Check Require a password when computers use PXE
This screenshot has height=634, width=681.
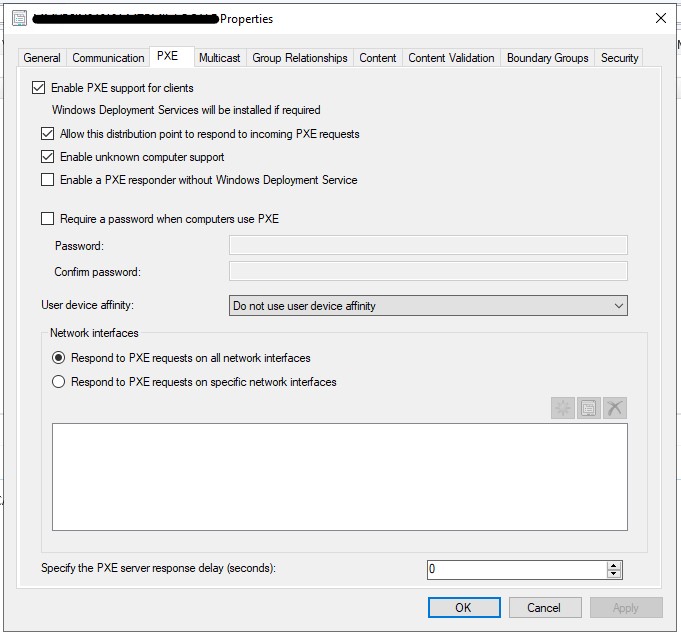pos(48,219)
